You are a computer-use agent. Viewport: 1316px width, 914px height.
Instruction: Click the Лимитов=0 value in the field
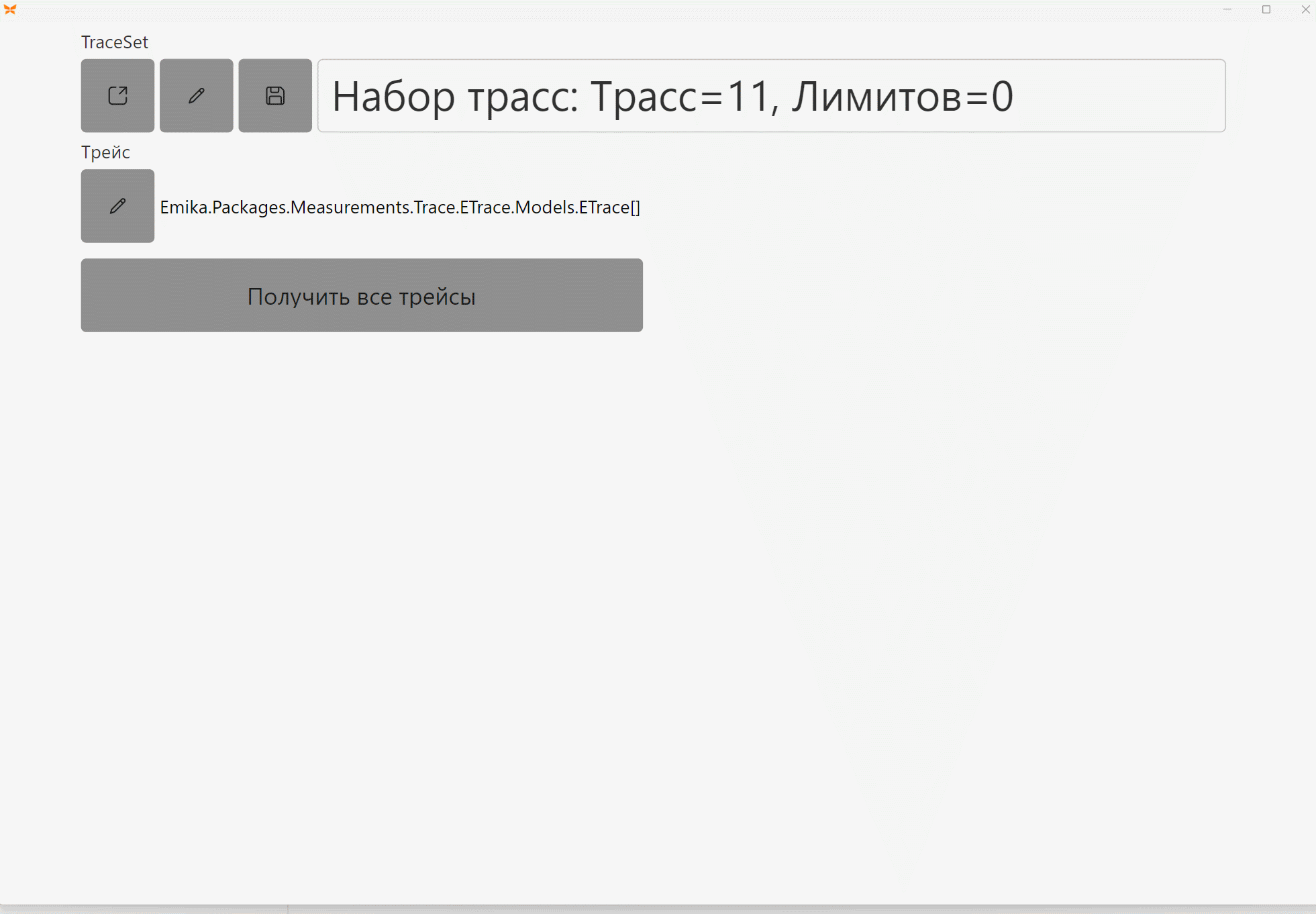tap(903, 96)
